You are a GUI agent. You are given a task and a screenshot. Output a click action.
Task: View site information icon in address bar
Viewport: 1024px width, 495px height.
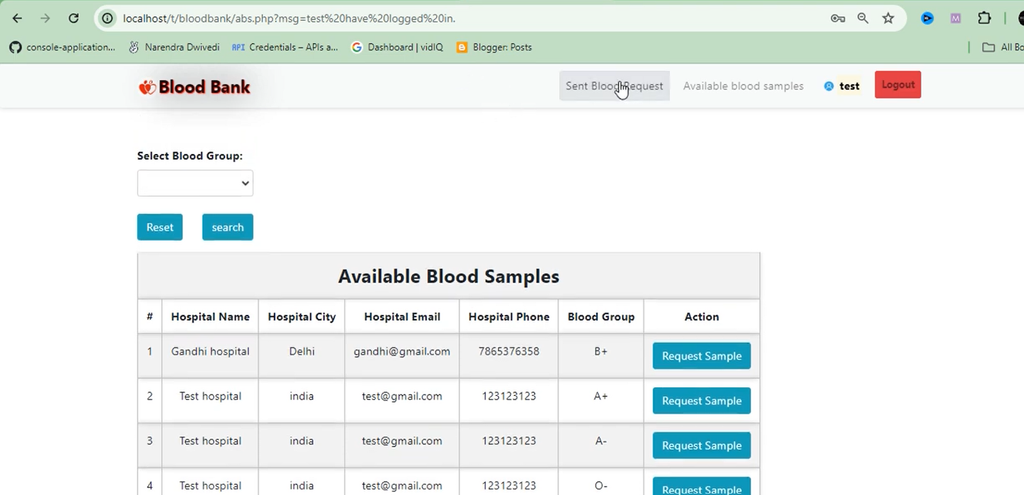107,18
